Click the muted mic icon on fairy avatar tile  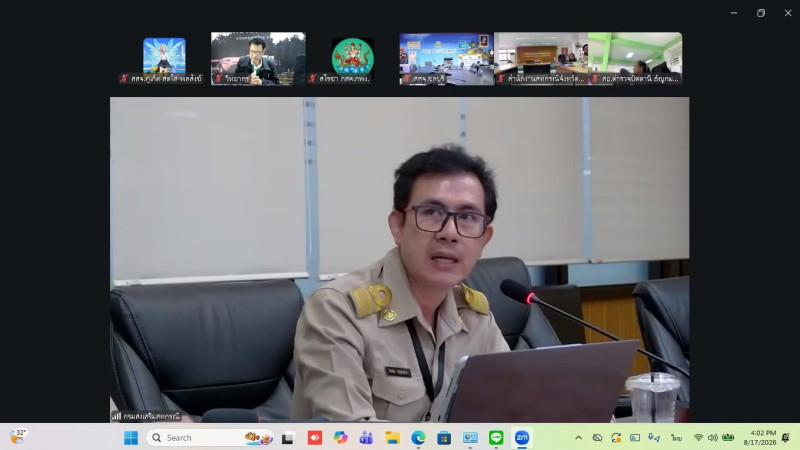pyautogui.click(x=123, y=79)
